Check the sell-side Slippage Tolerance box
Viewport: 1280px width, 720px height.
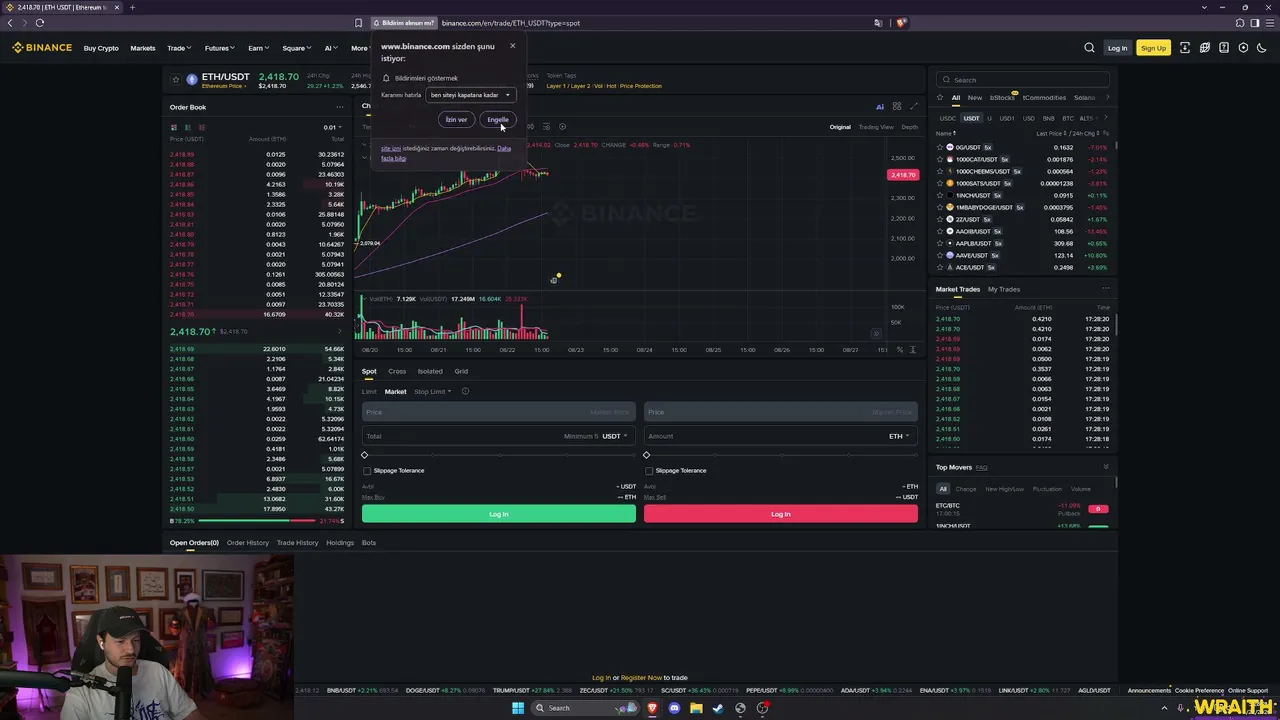(649, 471)
